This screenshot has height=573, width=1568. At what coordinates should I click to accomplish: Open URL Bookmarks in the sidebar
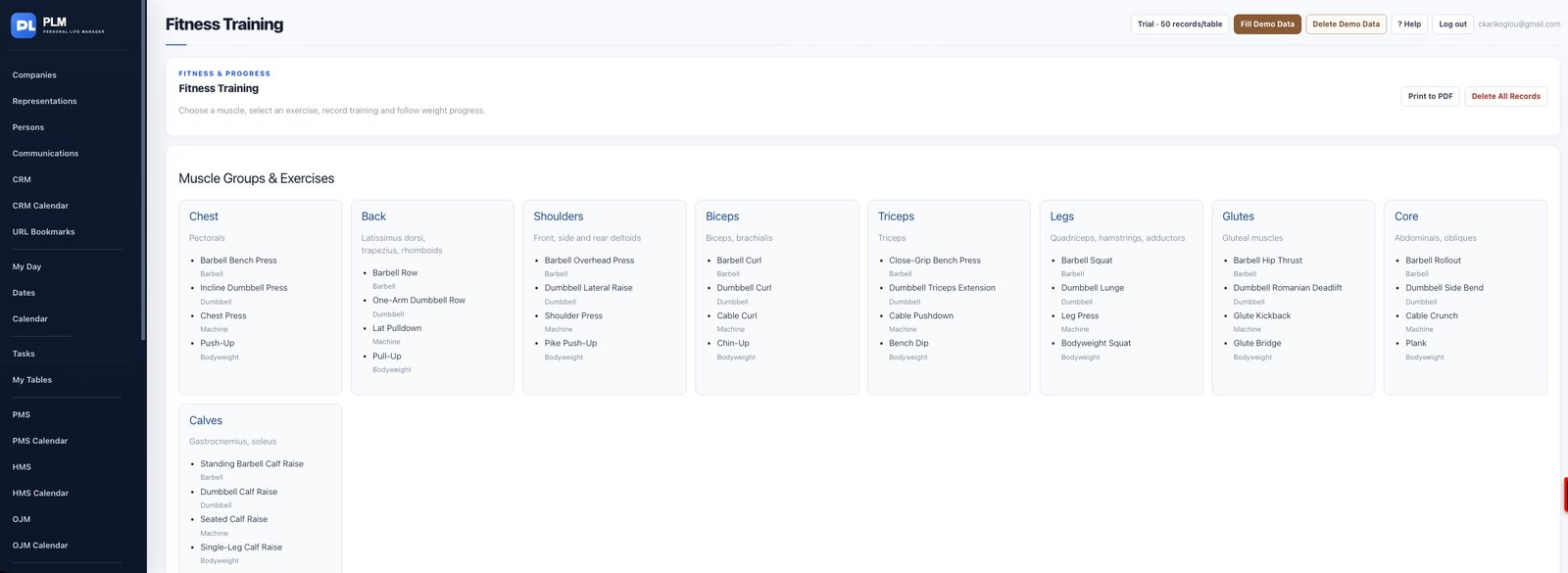click(43, 232)
